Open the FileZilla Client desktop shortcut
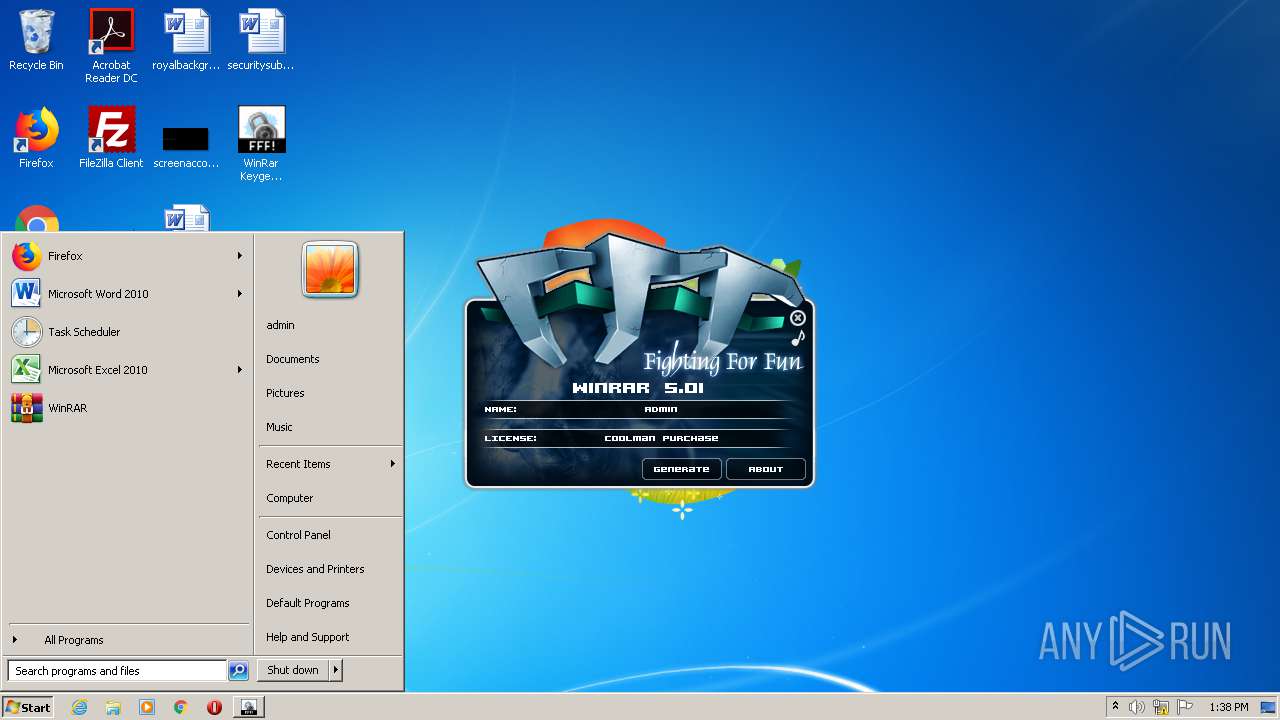 pyautogui.click(x=111, y=138)
